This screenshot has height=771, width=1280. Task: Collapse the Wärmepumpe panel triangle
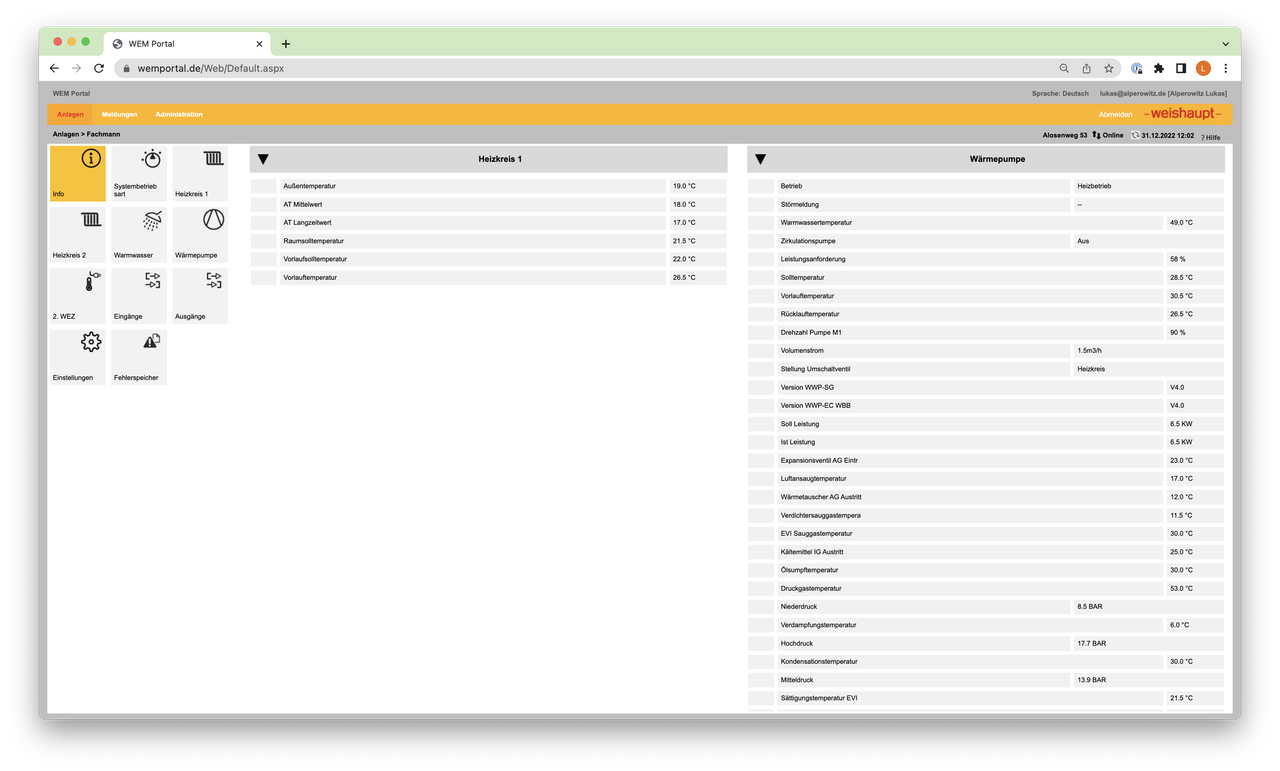tap(760, 158)
